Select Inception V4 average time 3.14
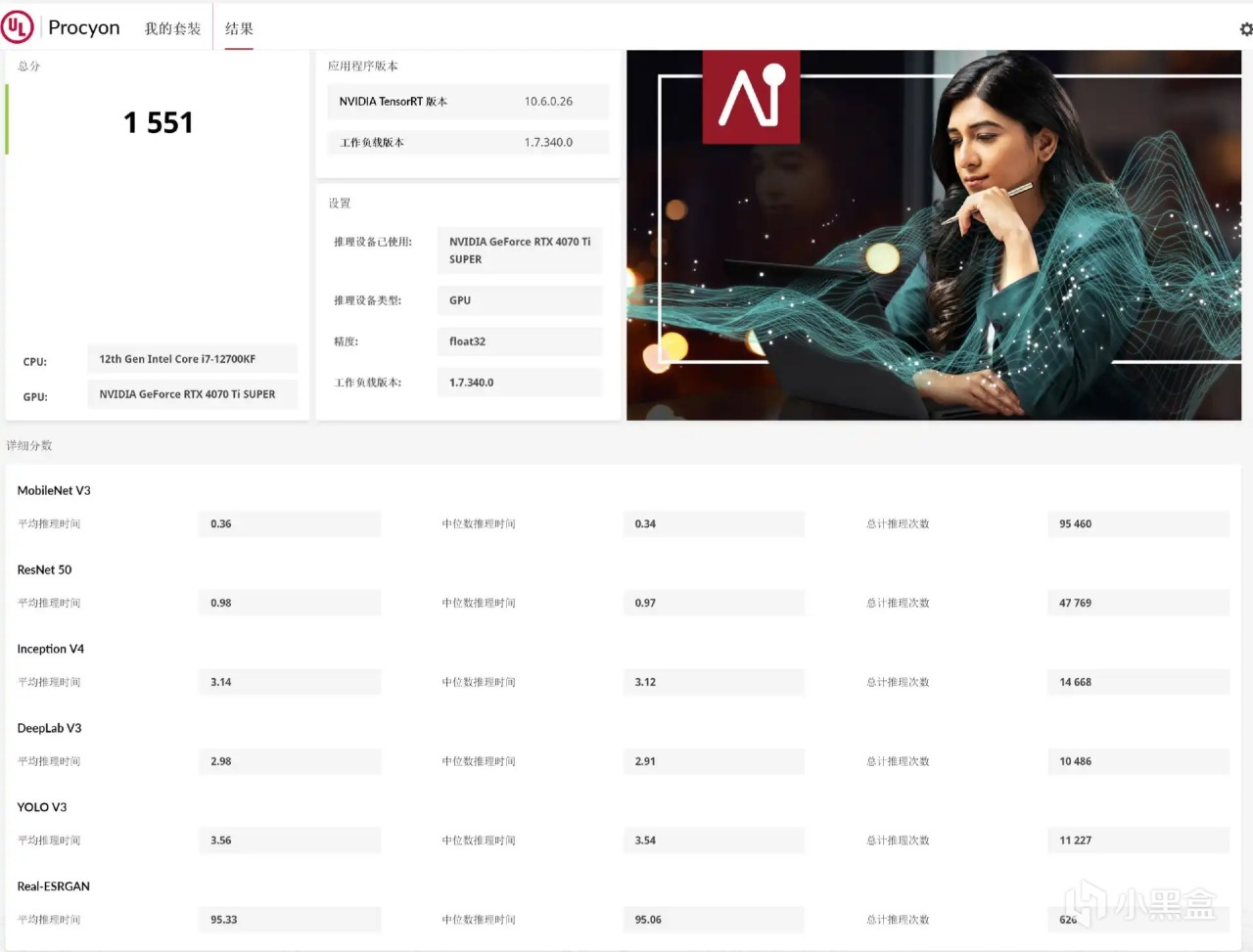The height and width of the screenshot is (952, 1253). 290,682
